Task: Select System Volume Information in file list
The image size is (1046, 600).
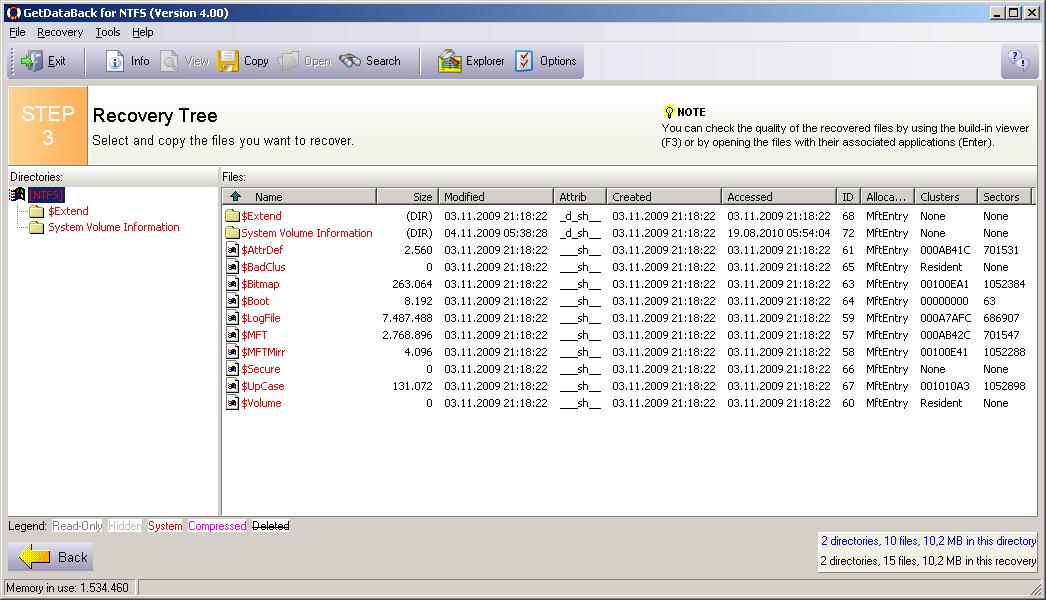Action: 307,233
